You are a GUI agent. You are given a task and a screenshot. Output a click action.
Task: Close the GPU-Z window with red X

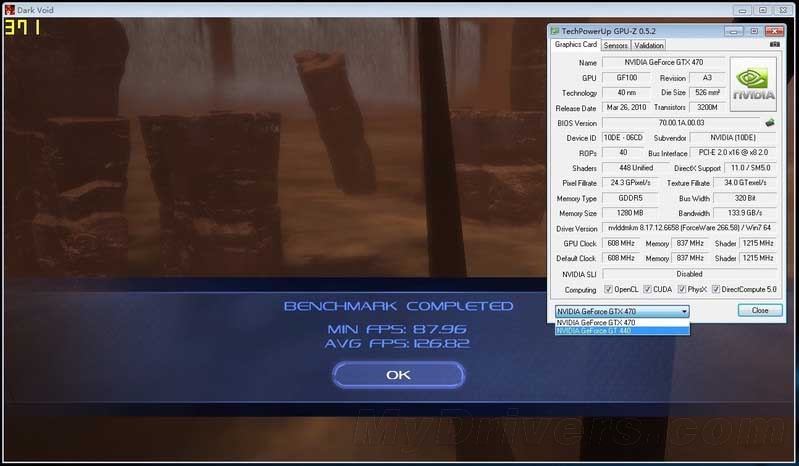(774, 32)
